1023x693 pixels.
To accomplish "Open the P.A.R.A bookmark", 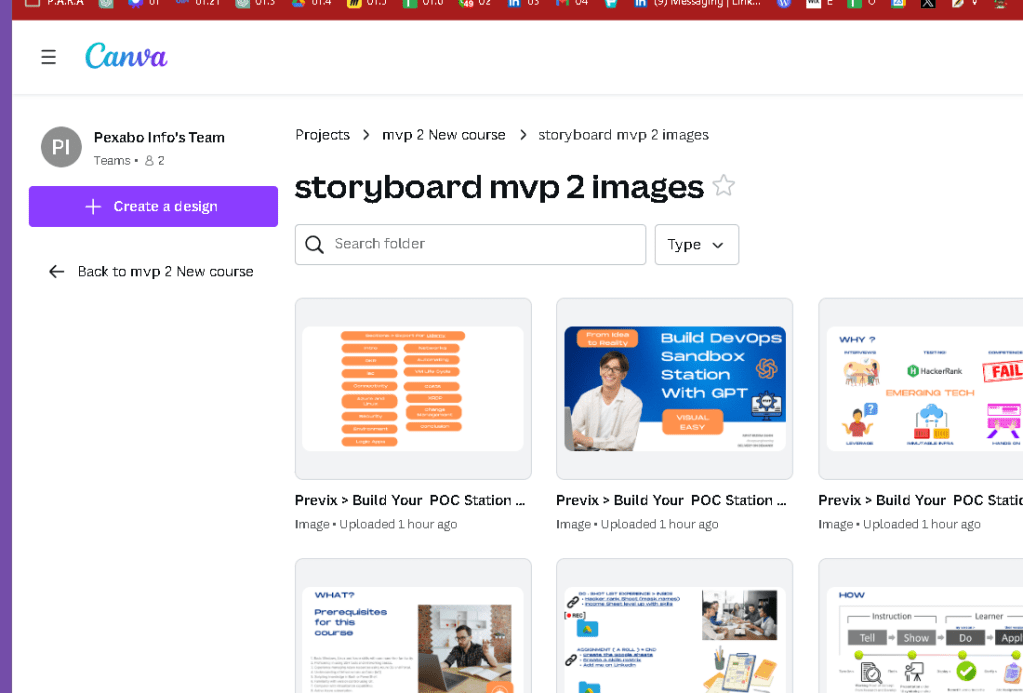I will 56,3.
